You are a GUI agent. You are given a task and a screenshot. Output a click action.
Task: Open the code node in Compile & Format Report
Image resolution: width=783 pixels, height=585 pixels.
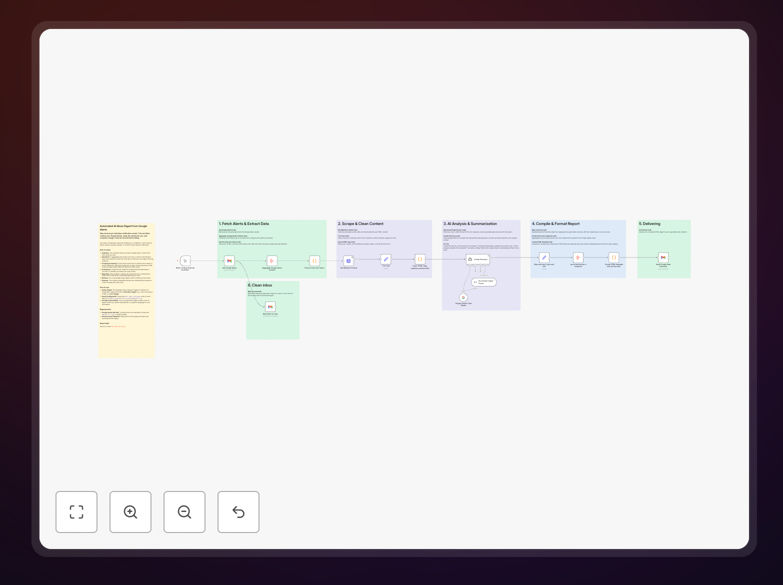[x=614, y=257]
